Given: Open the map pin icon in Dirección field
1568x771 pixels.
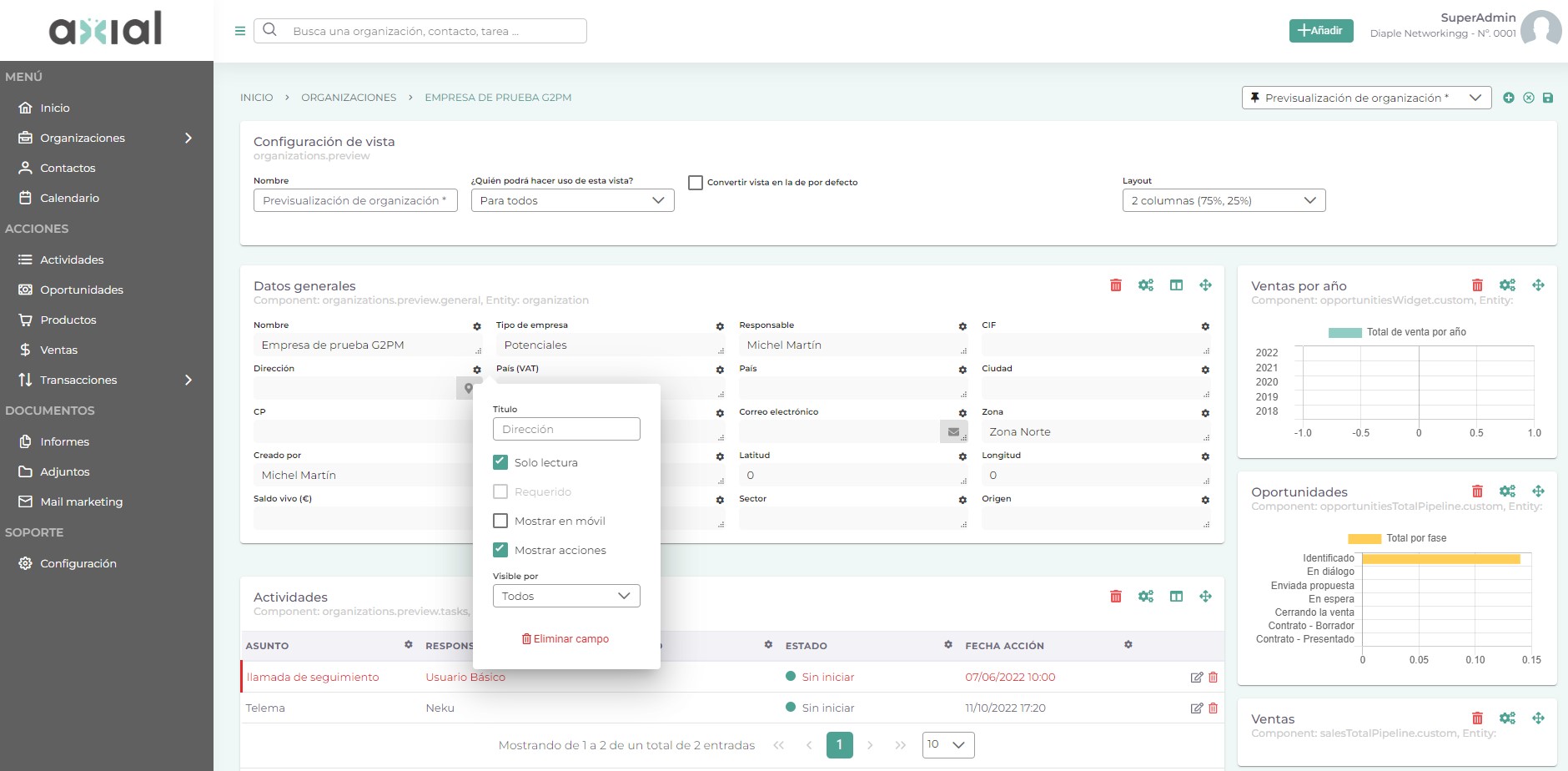Looking at the screenshot, I should (467, 388).
